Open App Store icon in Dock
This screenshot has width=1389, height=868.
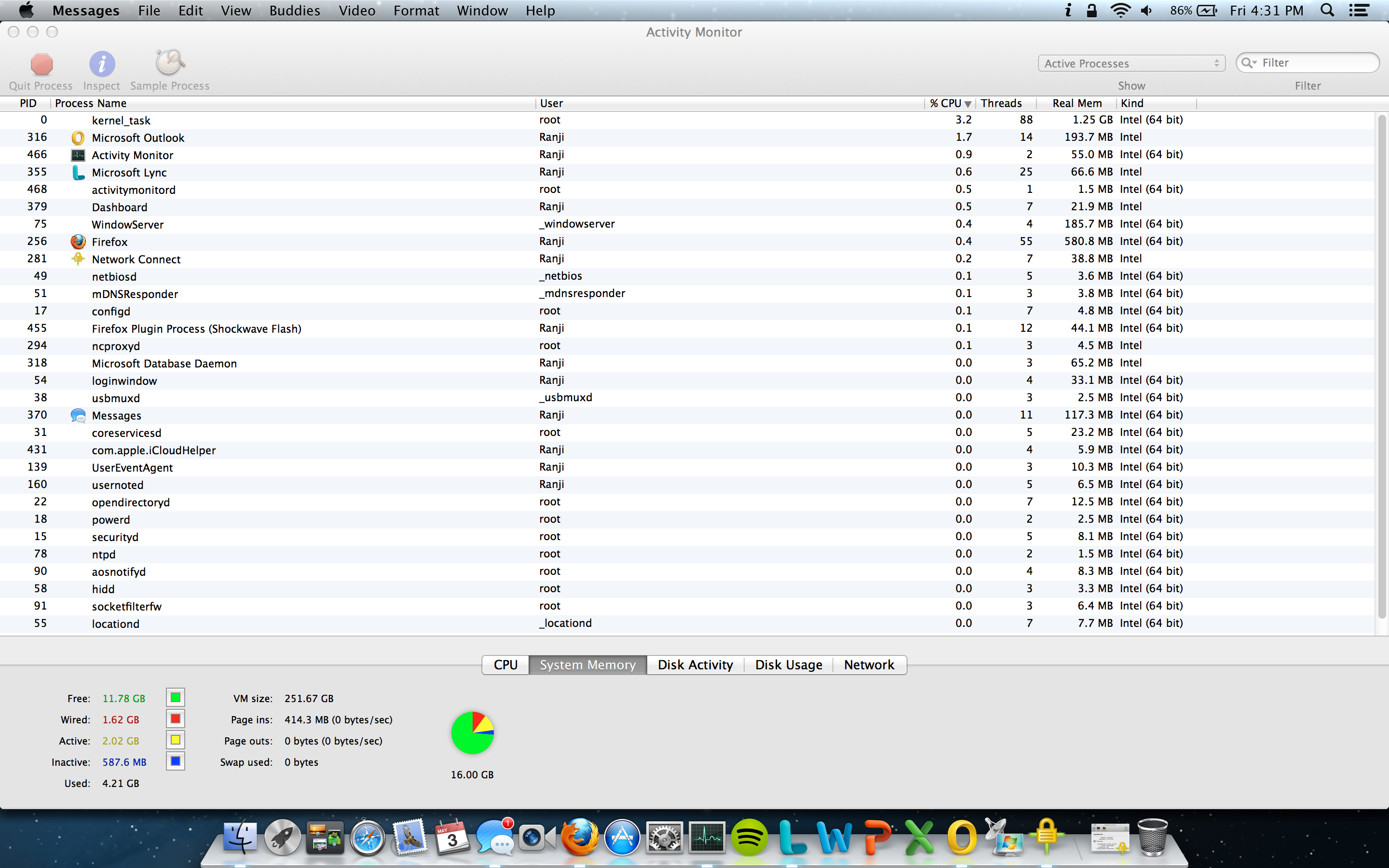click(x=622, y=838)
